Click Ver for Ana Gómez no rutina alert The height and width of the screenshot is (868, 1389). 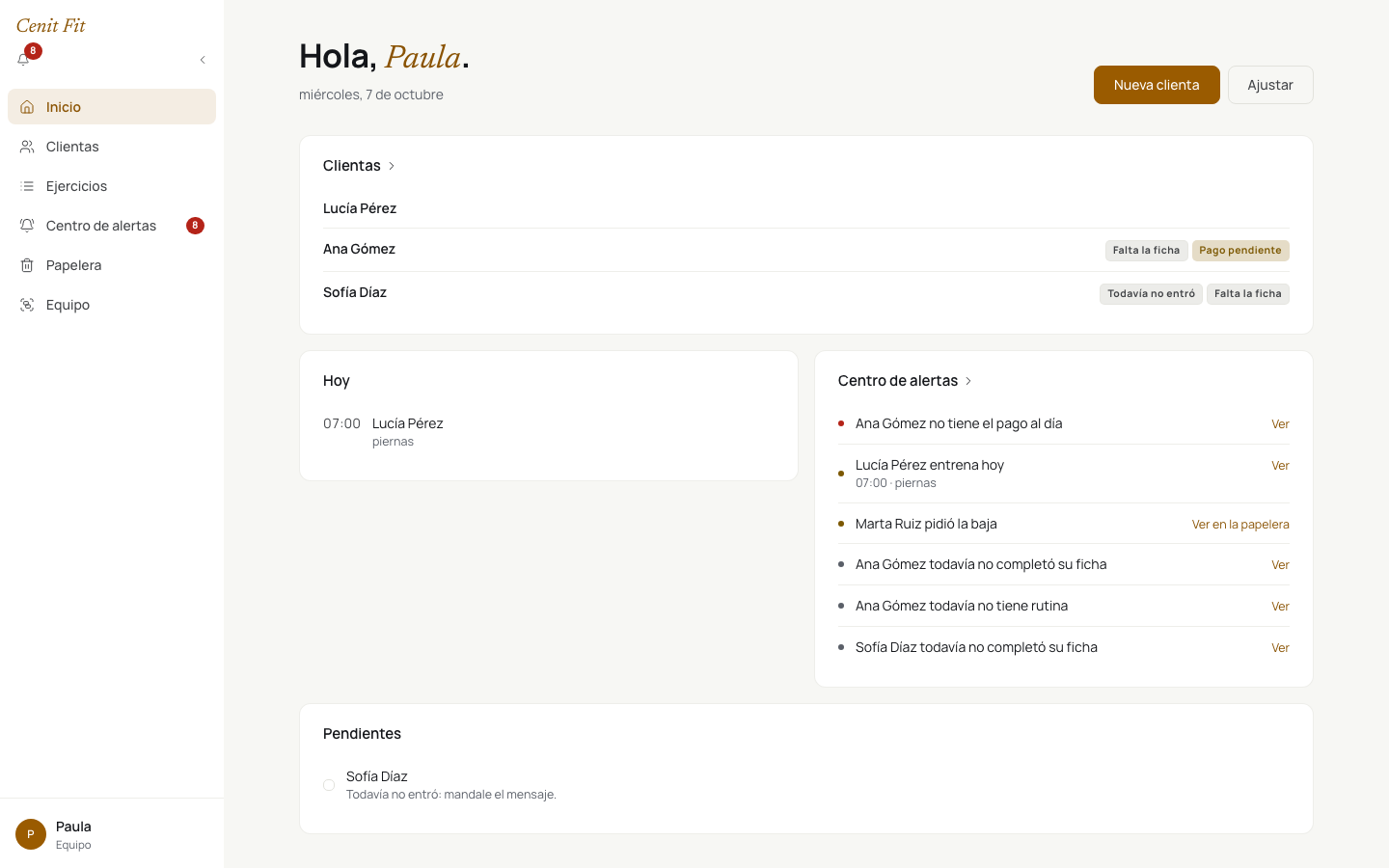[1280, 607]
